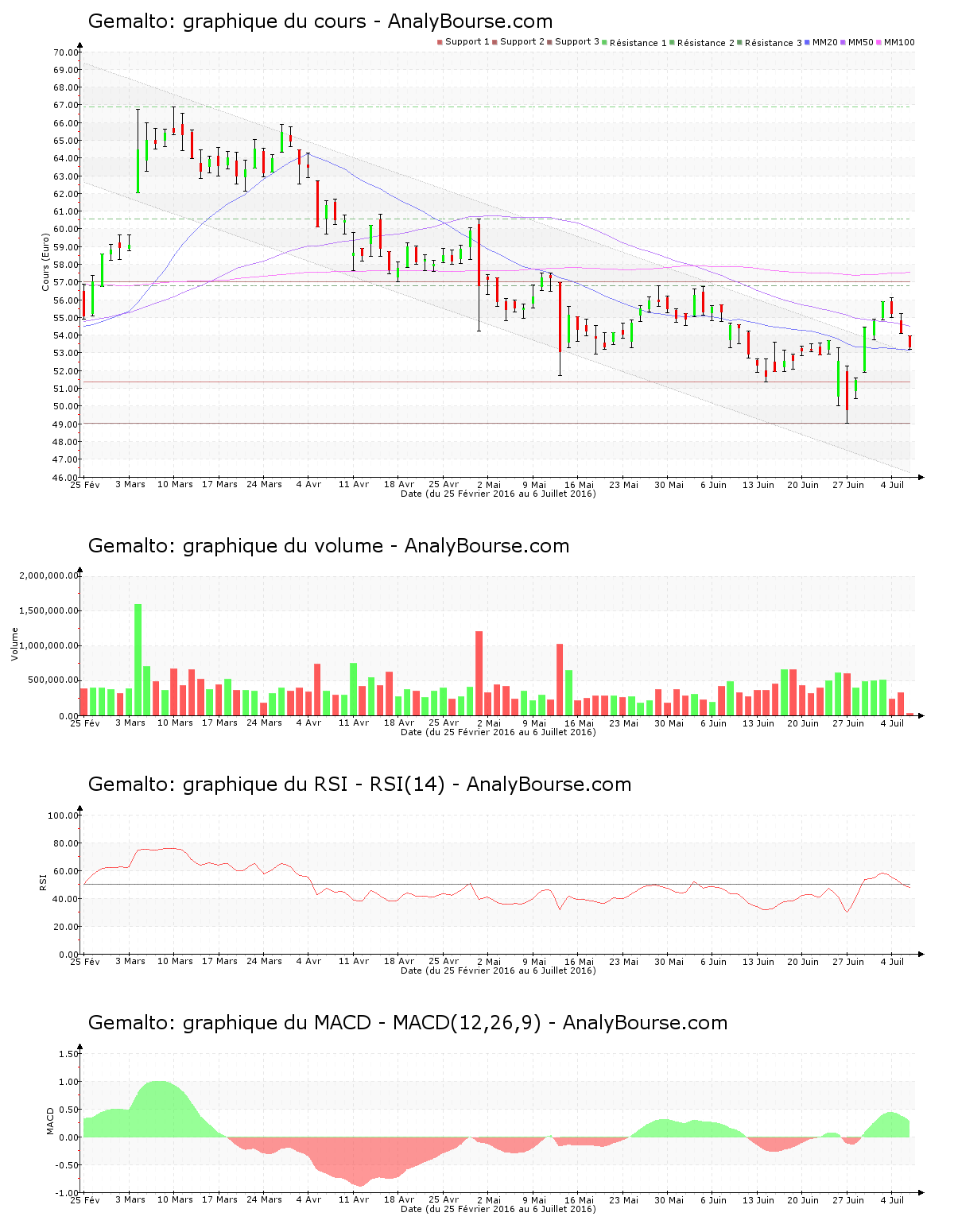
Task: Click the date range caption under price chart
Action: point(498,494)
